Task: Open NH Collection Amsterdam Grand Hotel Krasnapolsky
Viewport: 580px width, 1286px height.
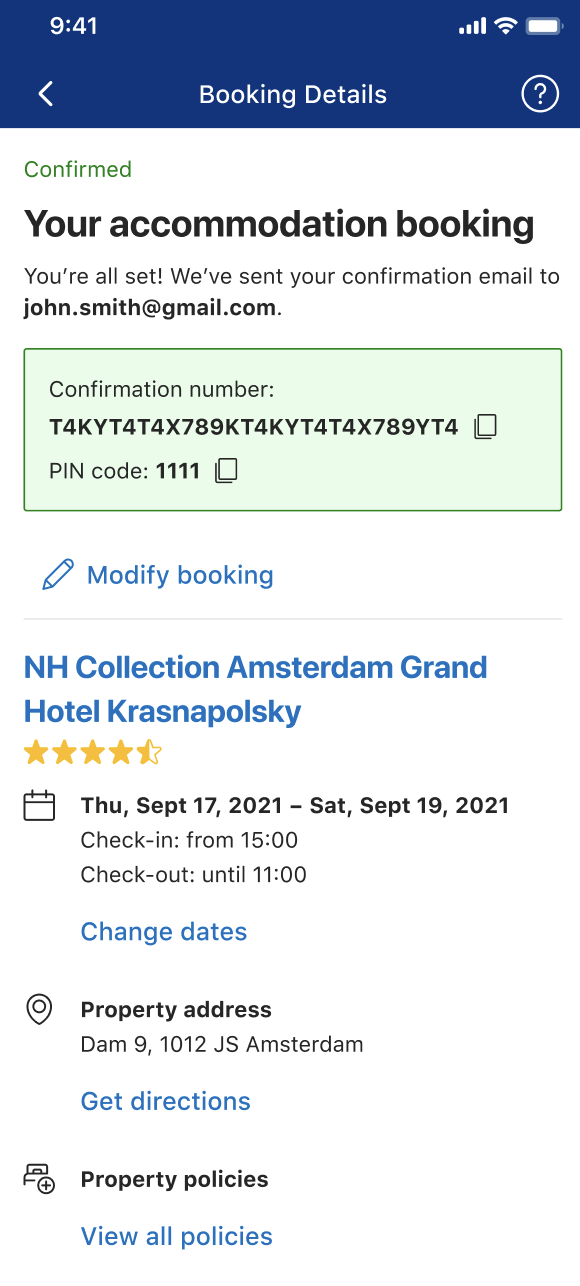Action: (x=256, y=689)
